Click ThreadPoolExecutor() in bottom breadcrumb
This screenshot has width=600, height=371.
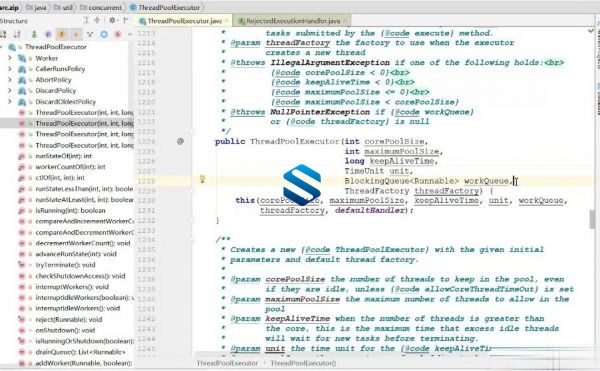(303, 363)
